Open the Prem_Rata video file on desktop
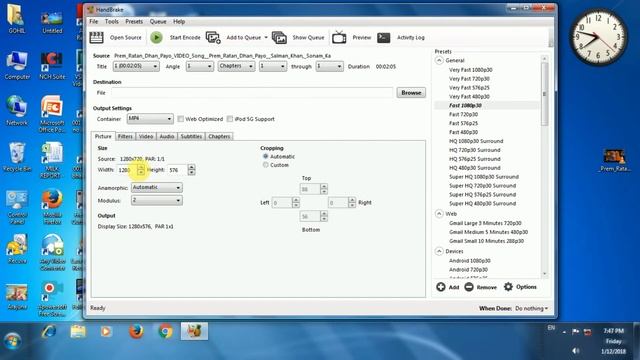This screenshot has height=360, width=640. (x=614, y=160)
